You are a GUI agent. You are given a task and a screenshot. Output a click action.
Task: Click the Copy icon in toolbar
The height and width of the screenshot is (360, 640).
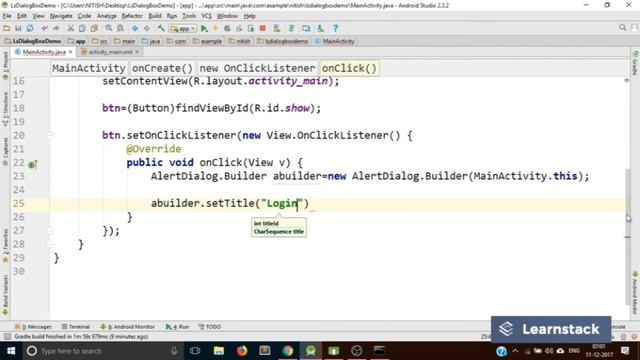tap(82, 28)
